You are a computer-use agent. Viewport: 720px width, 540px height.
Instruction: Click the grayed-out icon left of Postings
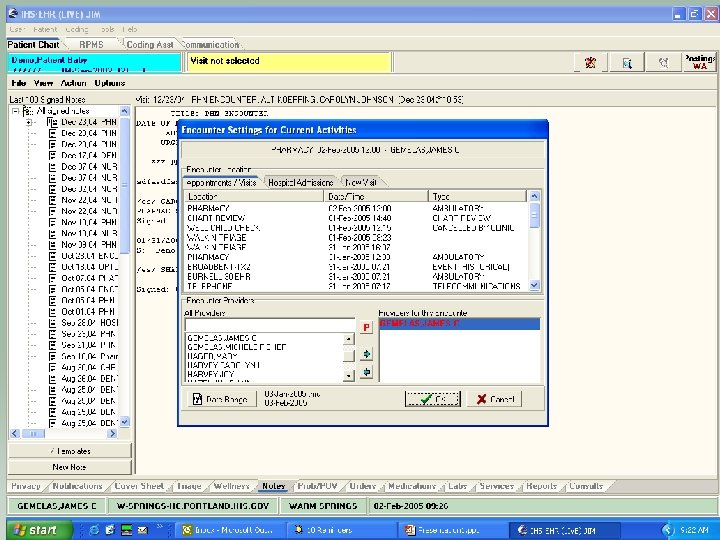coord(663,62)
